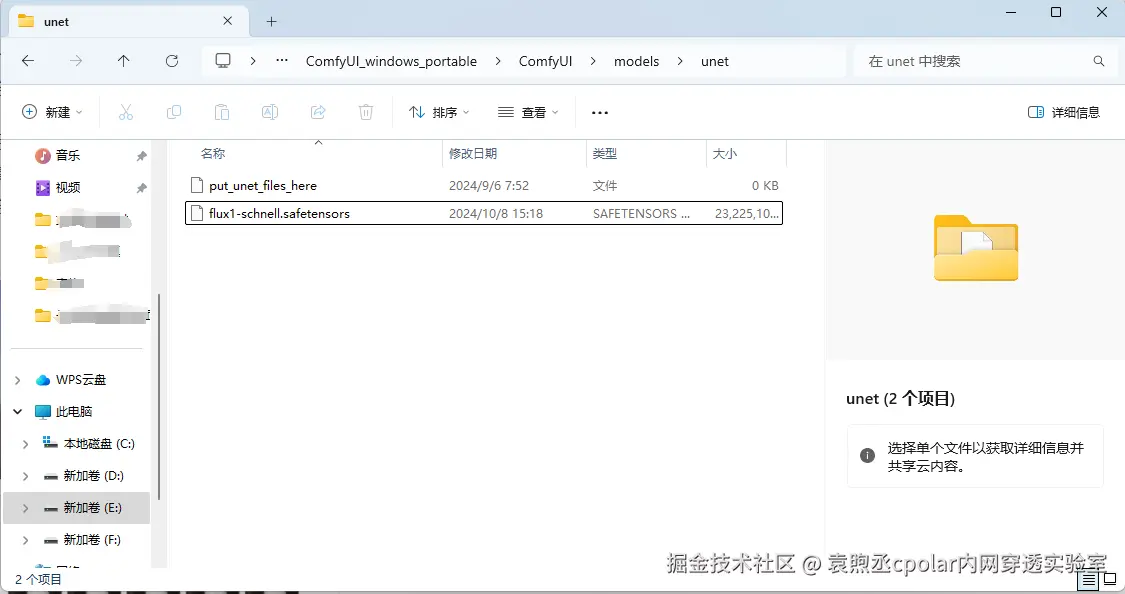Open the 查看 view options dropdown

527,111
